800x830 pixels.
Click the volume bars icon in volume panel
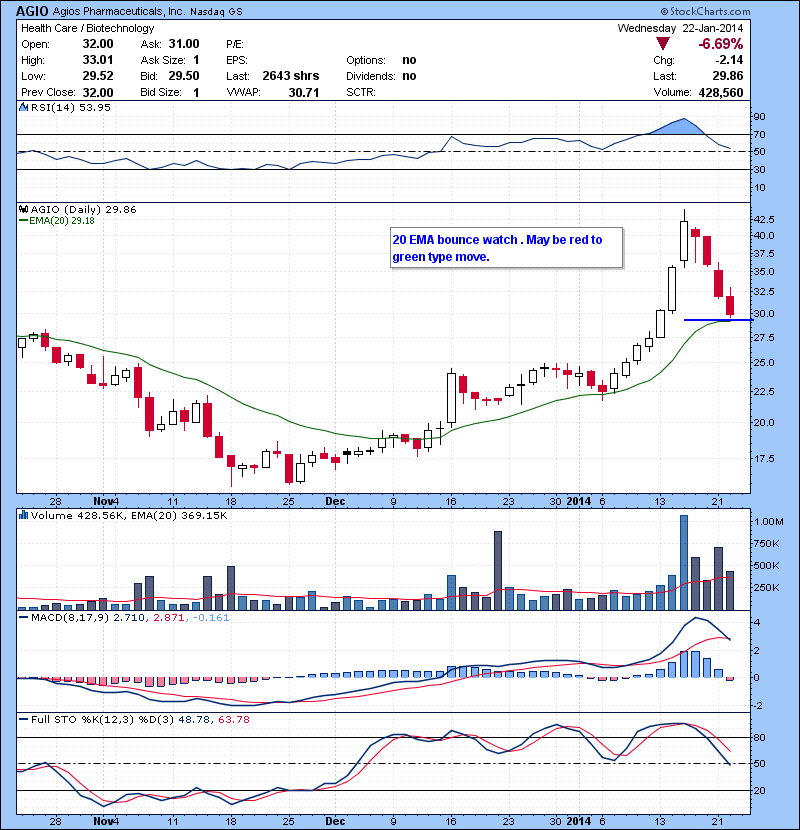click(x=23, y=515)
